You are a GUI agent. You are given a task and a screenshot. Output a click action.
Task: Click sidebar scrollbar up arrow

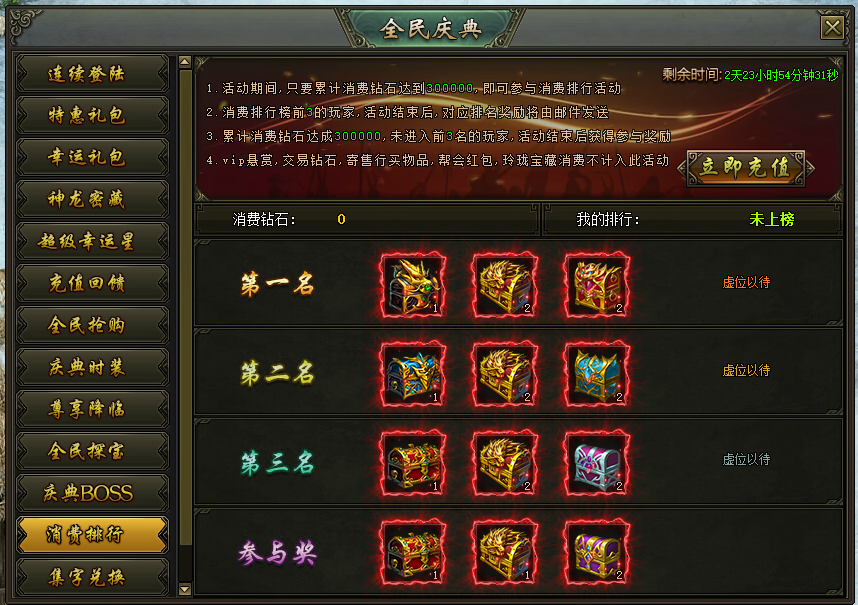point(185,62)
